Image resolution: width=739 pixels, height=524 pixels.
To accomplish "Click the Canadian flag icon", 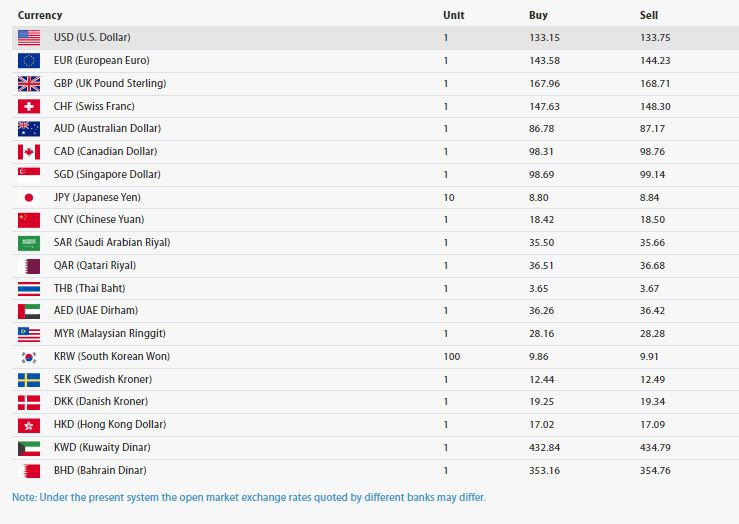I will point(29,152).
